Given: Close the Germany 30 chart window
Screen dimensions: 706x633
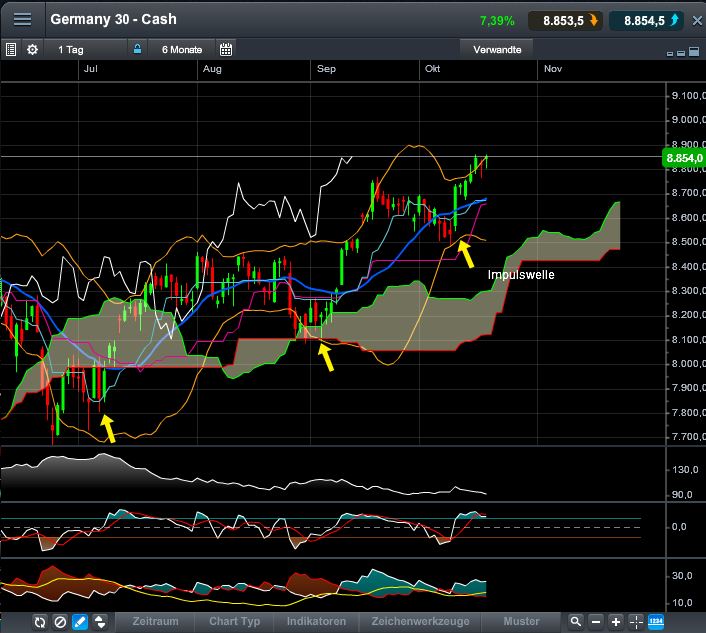Looking at the screenshot, I should click(x=697, y=21).
